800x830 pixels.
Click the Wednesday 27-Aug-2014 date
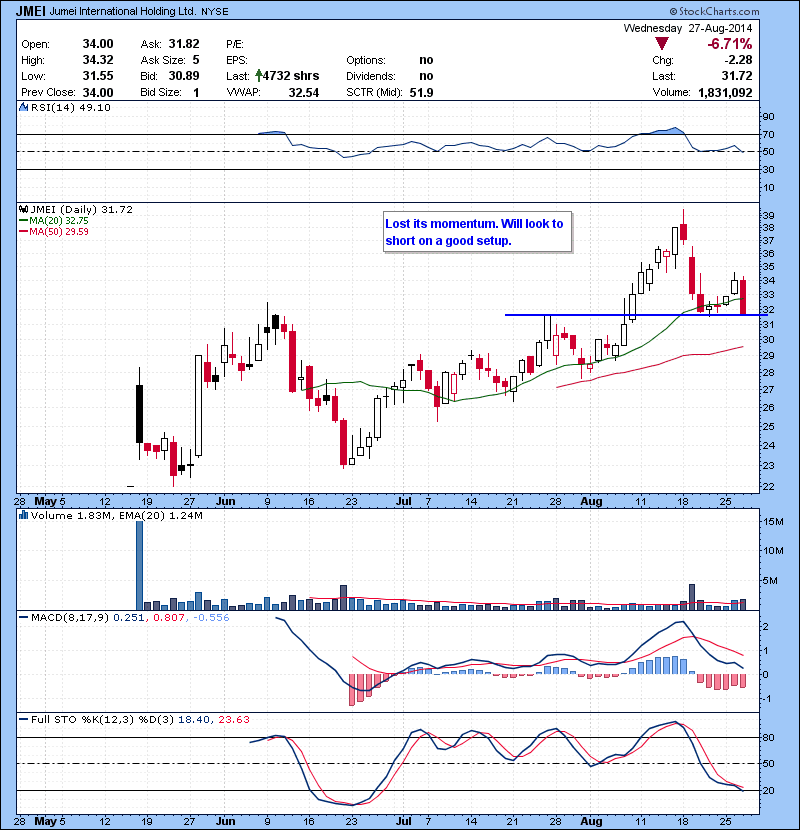click(688, 28)
